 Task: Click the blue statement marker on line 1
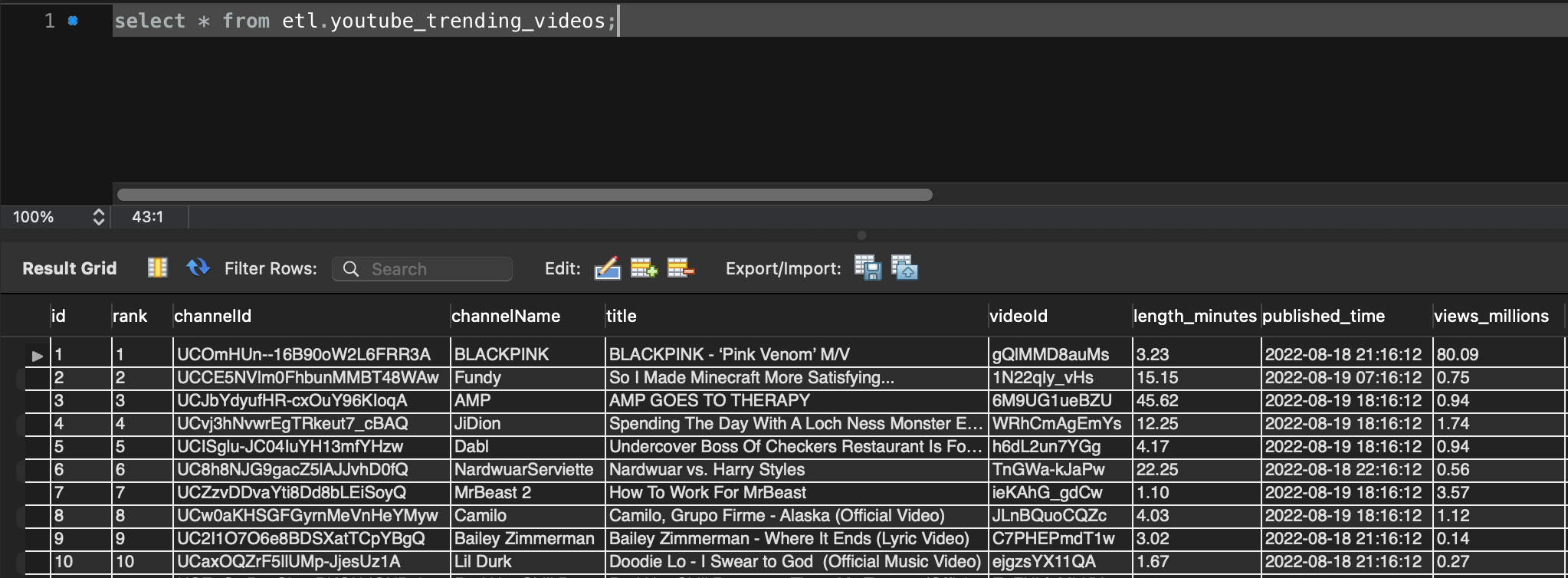pyautogui.click(x=73, y=21)
